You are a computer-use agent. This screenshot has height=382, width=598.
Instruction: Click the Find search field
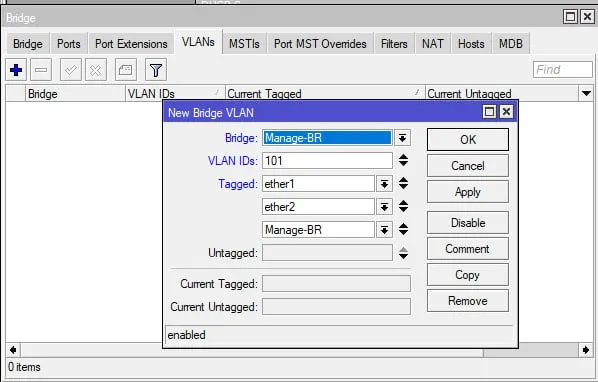(563, 69)
